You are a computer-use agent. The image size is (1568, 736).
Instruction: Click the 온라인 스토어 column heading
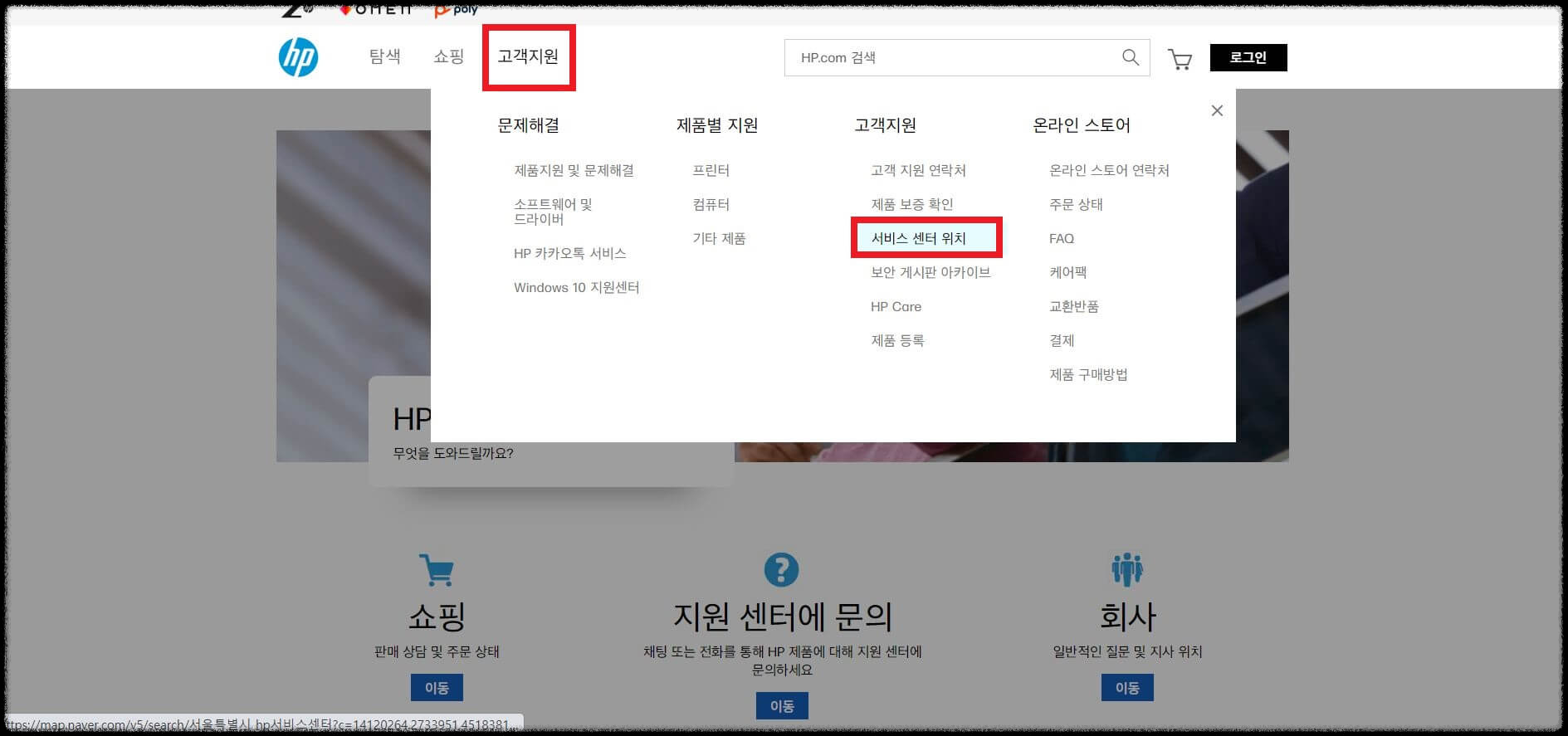pos(1082,125)
